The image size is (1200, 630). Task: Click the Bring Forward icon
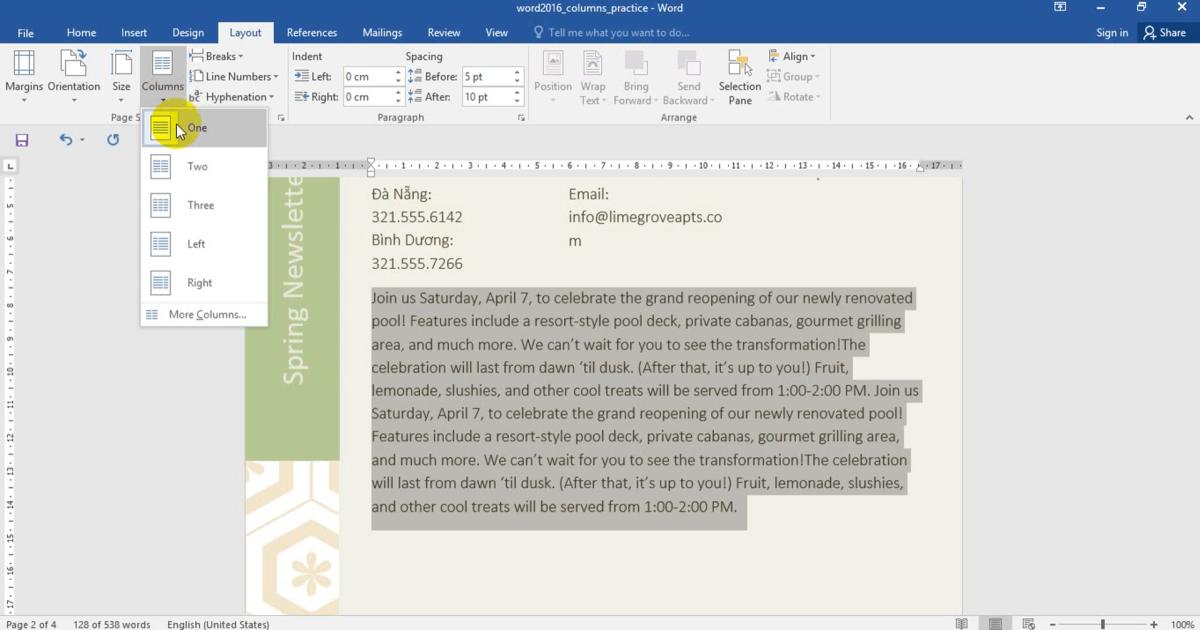click(x=636, y=62)
